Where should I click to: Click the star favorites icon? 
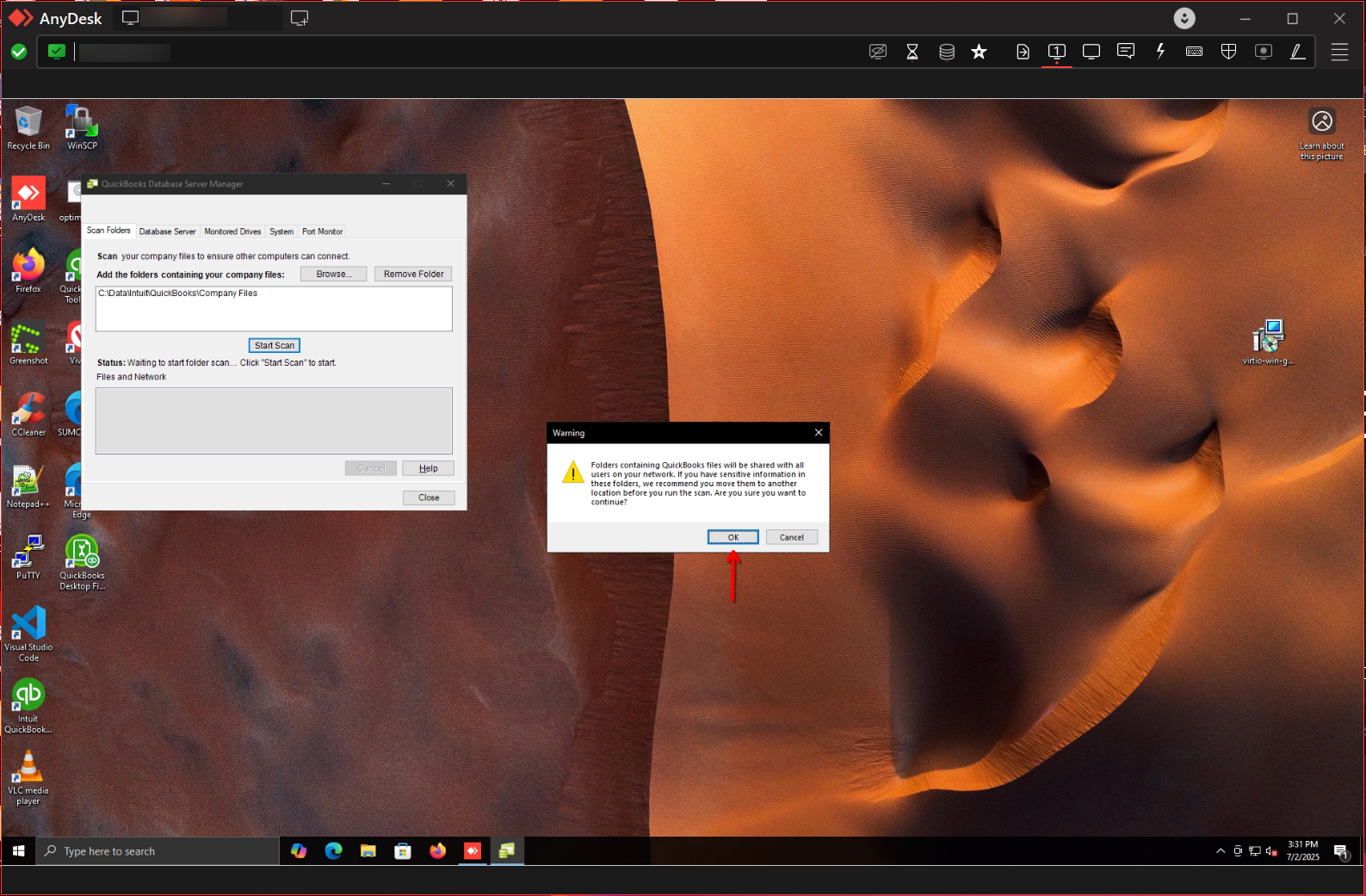pyautogui.click(x=979, y=52)
